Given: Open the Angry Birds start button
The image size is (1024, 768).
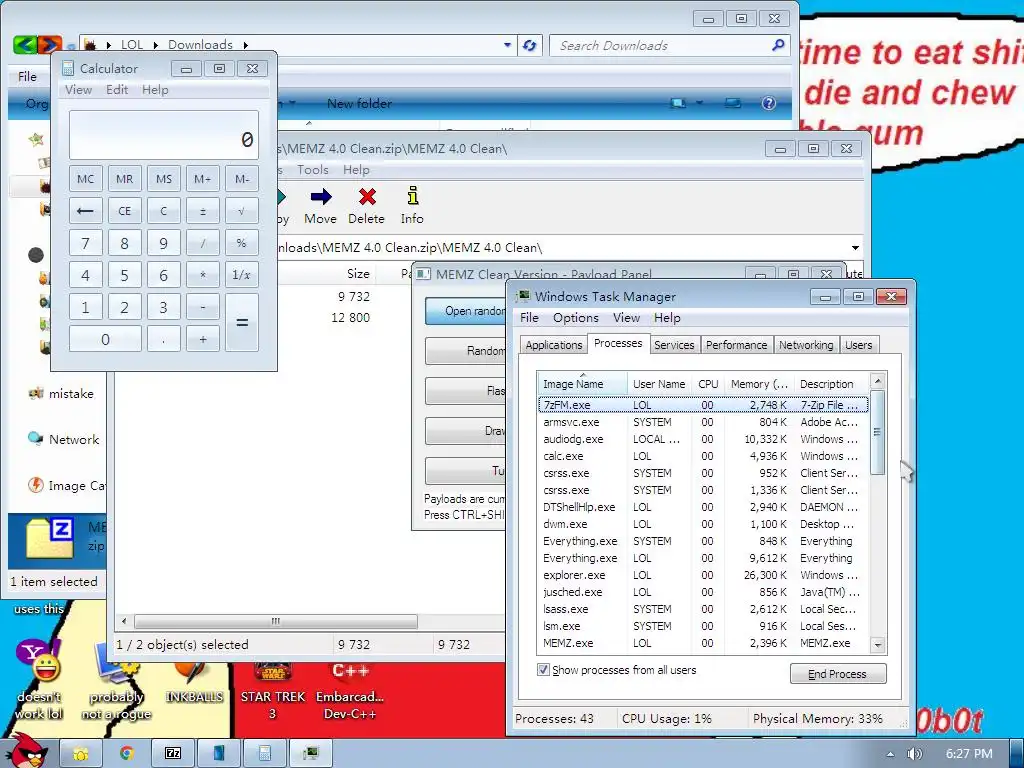Looking at the screenshot, I should coord(27,751).
